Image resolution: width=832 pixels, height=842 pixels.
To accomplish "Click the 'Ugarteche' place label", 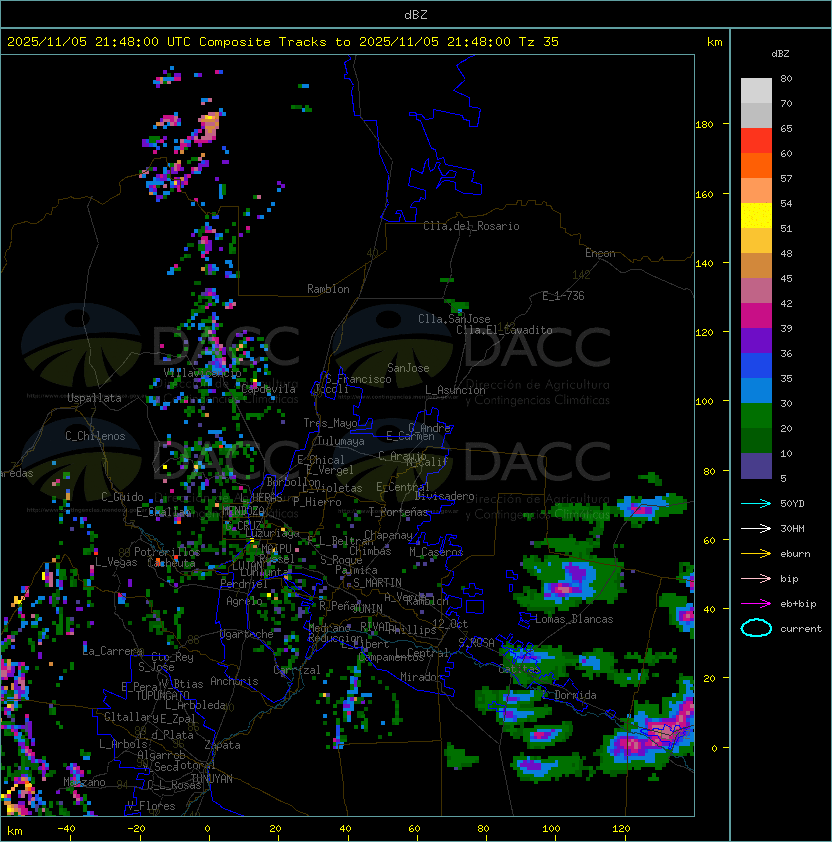I will pos(247,634).
